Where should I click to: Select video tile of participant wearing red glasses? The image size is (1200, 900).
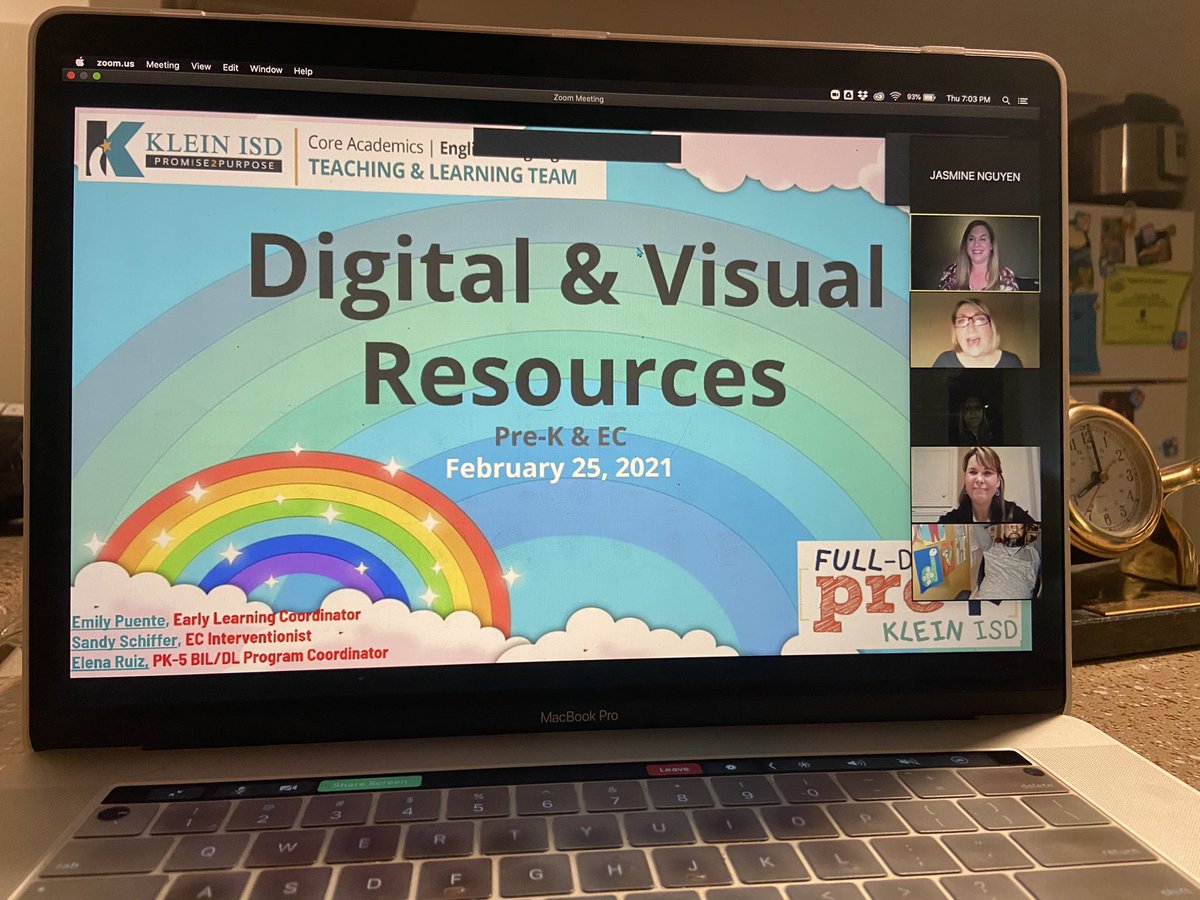(975, 331)
